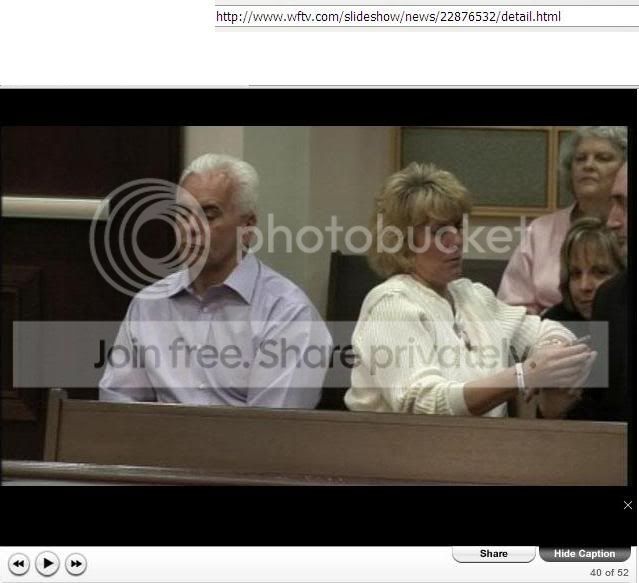Skip ahead with the fast-forward button
The height and width of the screenshot is (583, 639).
tap(76, 564)
